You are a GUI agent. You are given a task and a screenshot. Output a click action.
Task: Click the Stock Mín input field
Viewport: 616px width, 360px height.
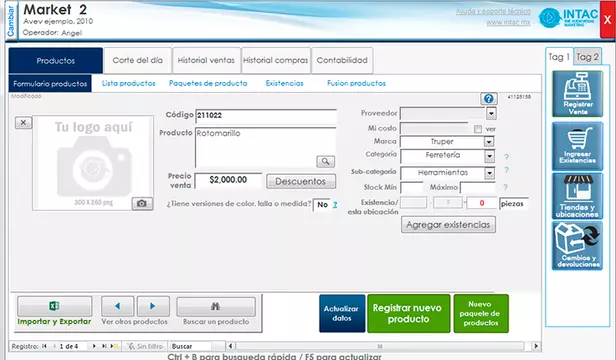point(411,187)
